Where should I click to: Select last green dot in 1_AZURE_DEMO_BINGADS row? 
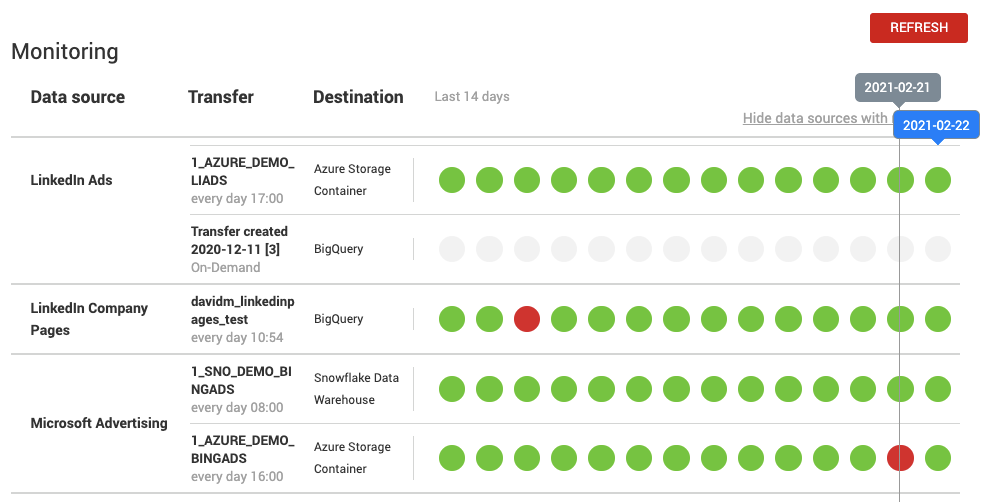(938, 458)
